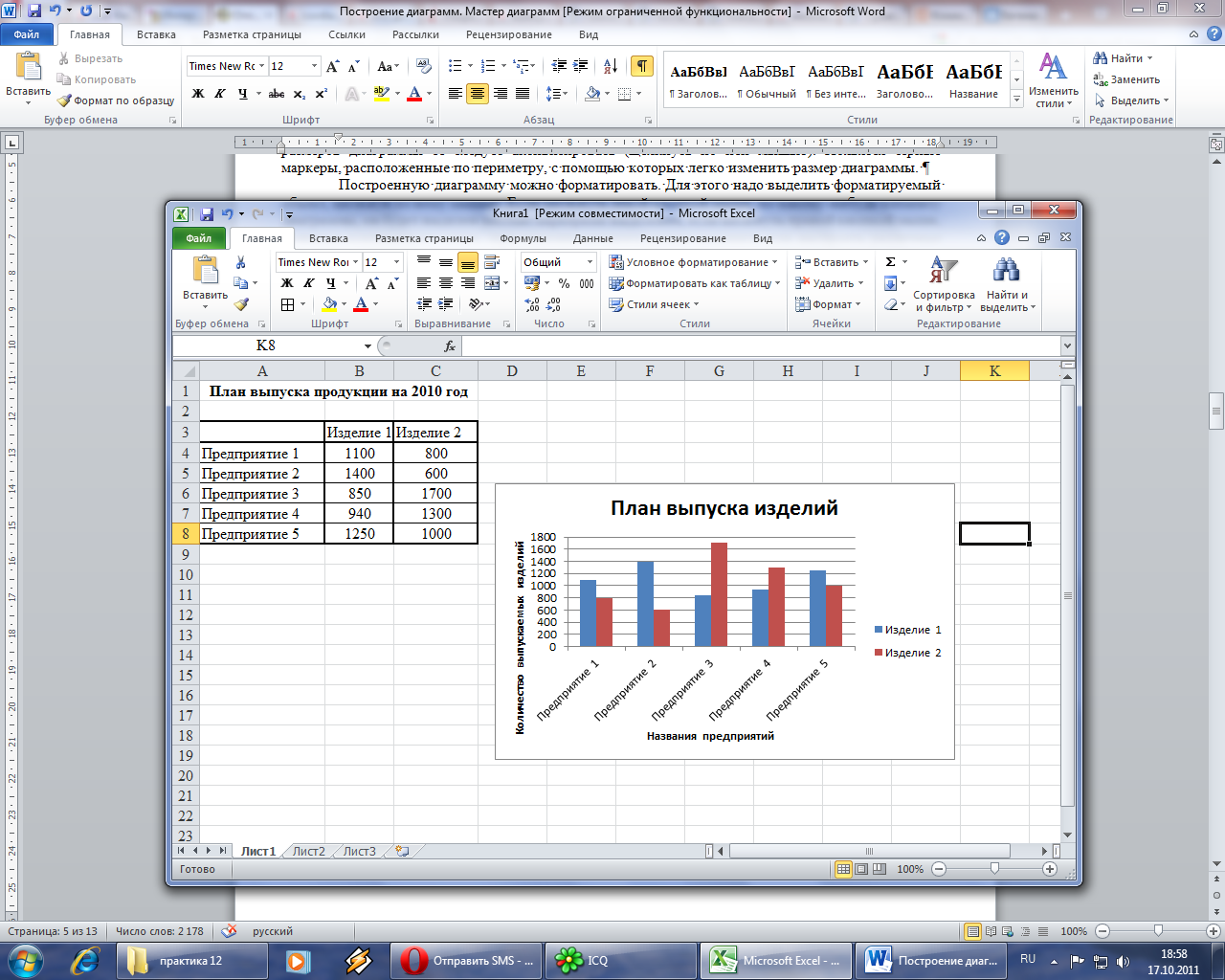The image size is (1225, 980).
Task: Select Excel cell Предприятие 3
Action: pyautogui.click(x=261, y=494)
